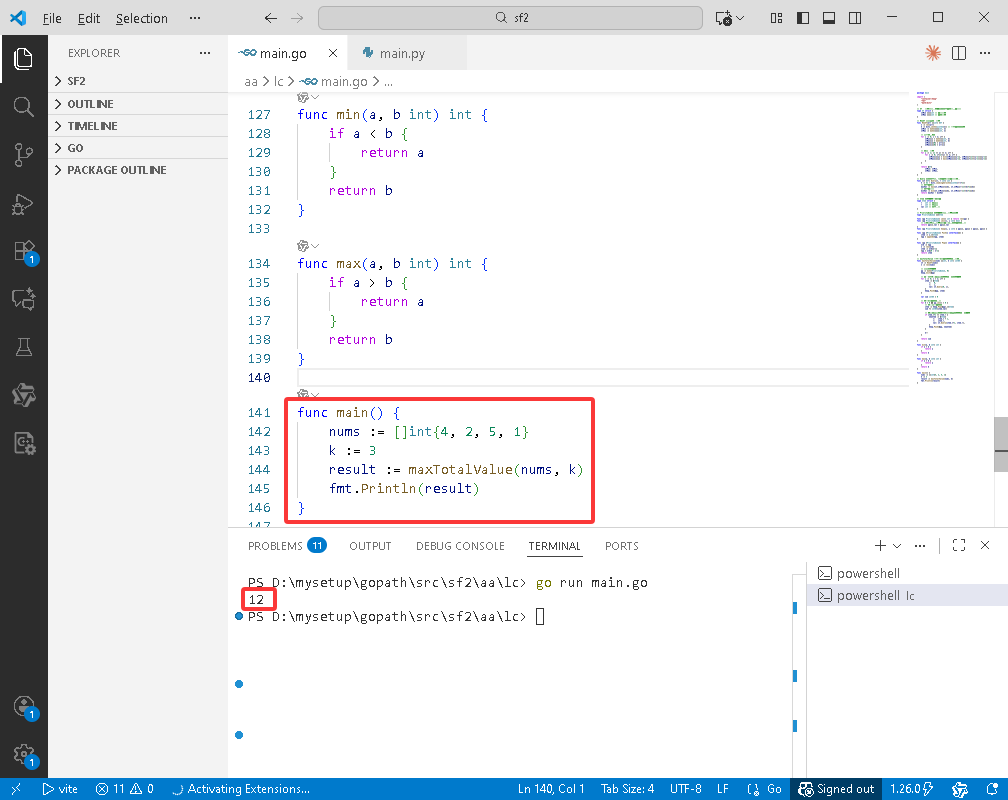Click the Signed out status item

(x=836, y=789)
